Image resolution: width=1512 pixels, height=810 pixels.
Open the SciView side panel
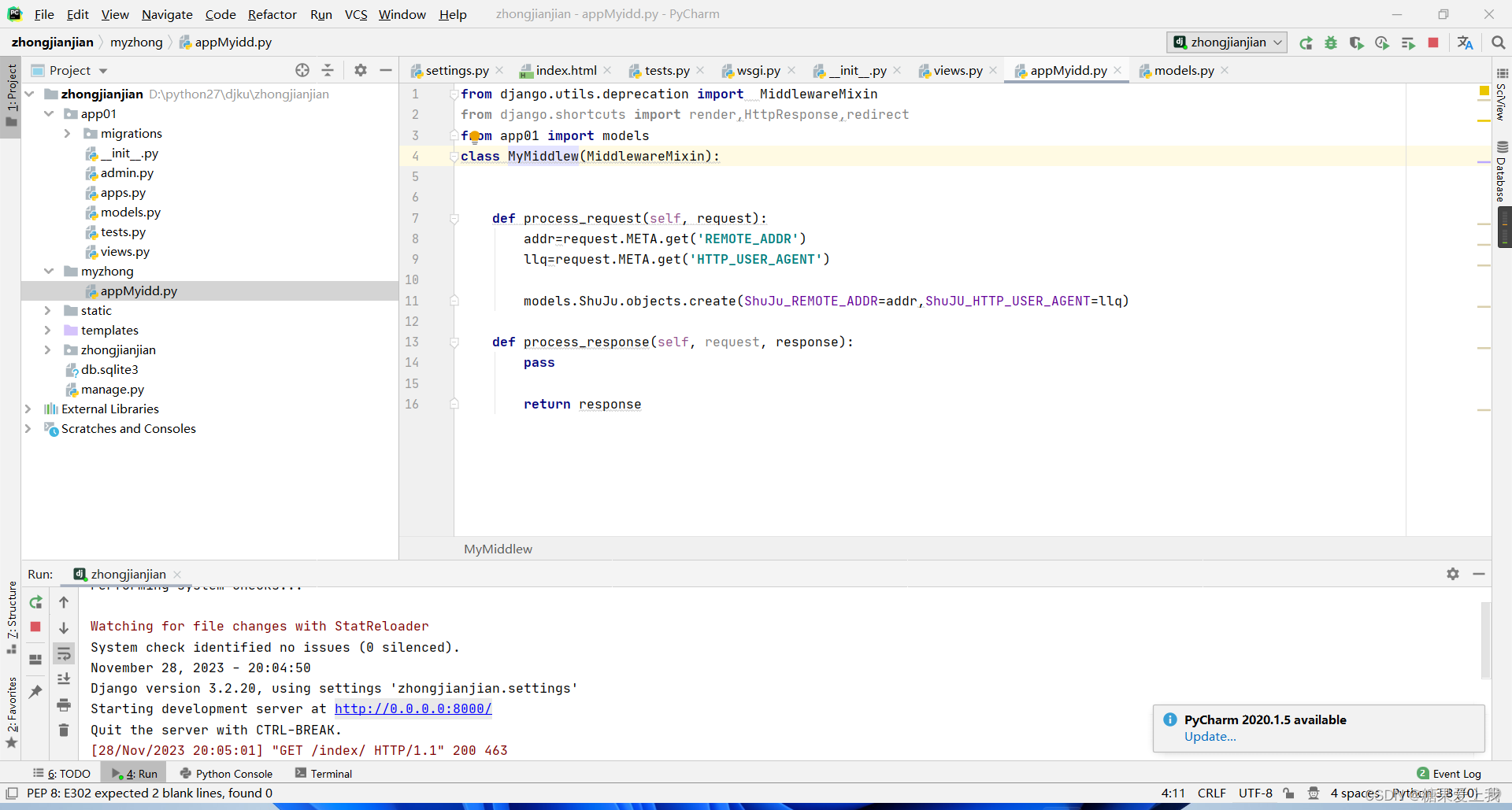click(x=1502, y=94)
